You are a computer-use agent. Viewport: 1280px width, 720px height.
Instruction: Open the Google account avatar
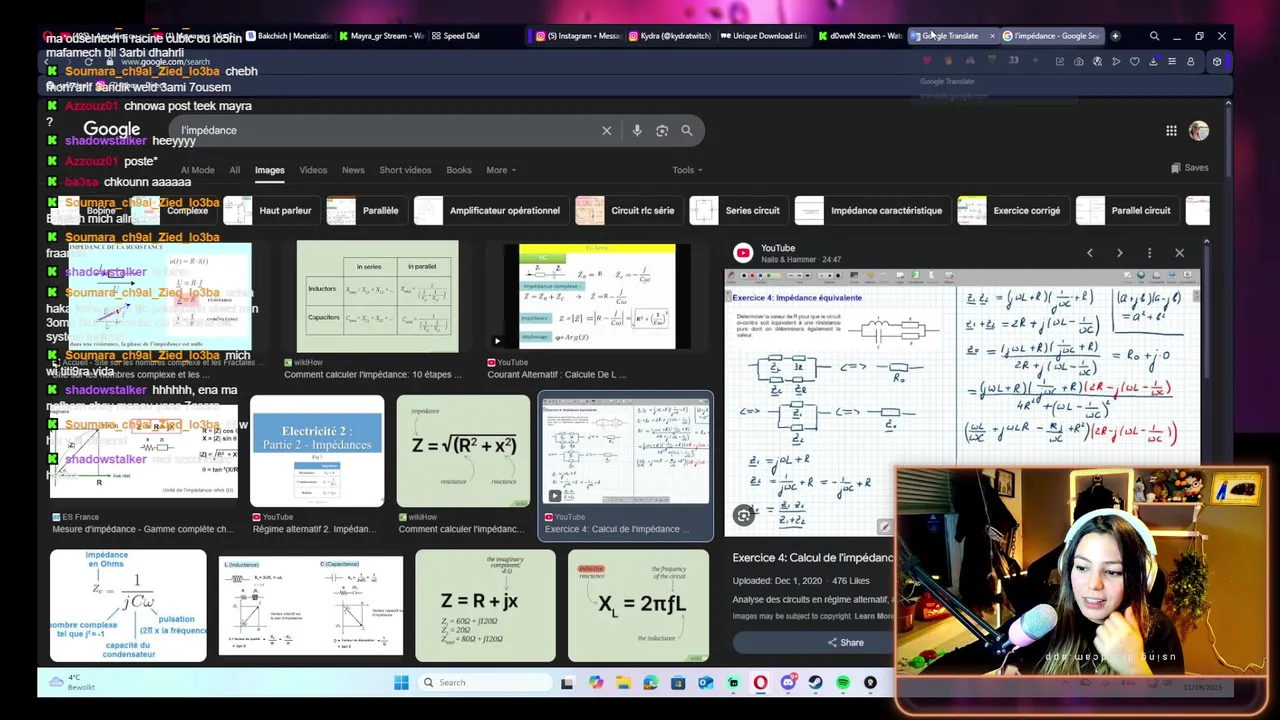click(1199, 130)
